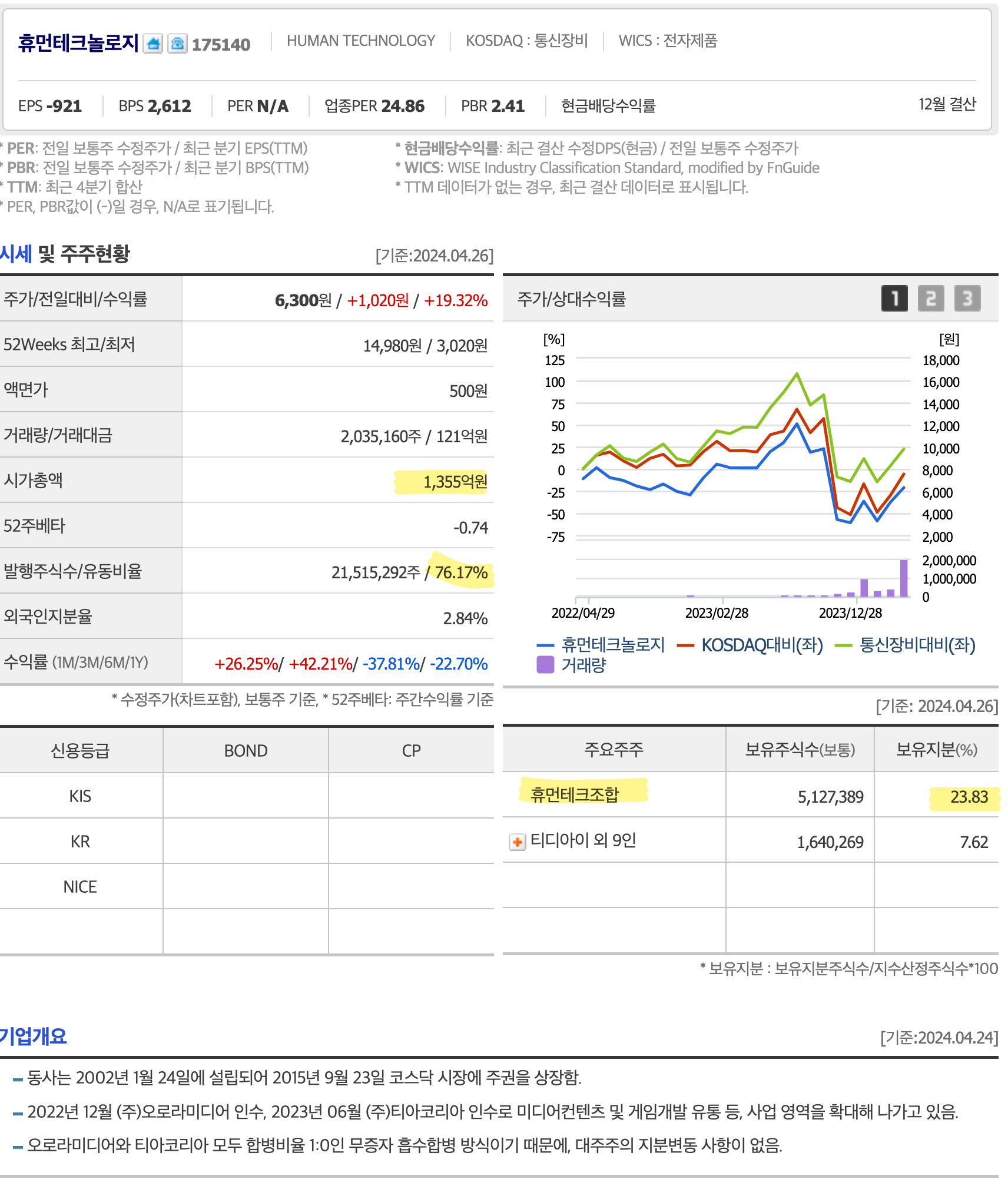The width and height of the screenshot is (1008, 1179).
Task: Click the [기준:2024.04.24] date note
Action: [939, 1038]
